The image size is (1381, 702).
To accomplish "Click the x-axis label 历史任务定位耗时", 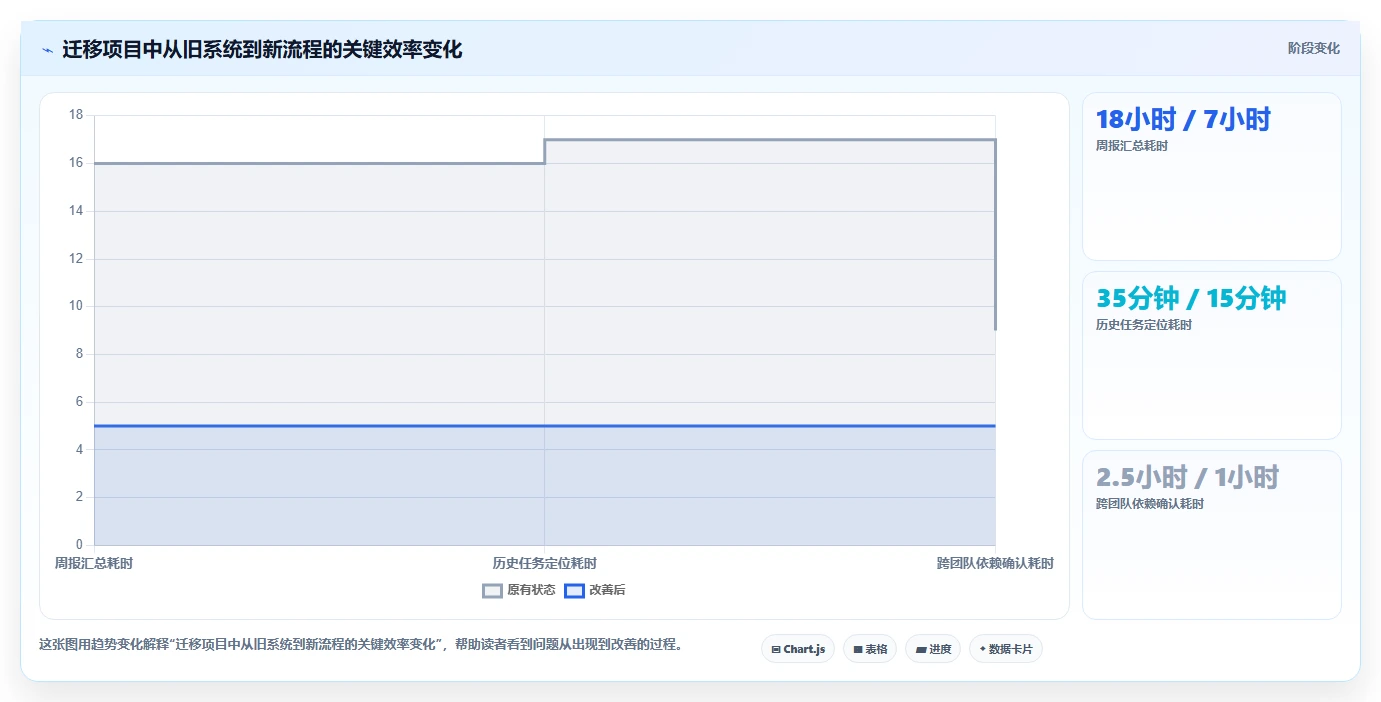I will pyautogui.click(x=545, y=563).
